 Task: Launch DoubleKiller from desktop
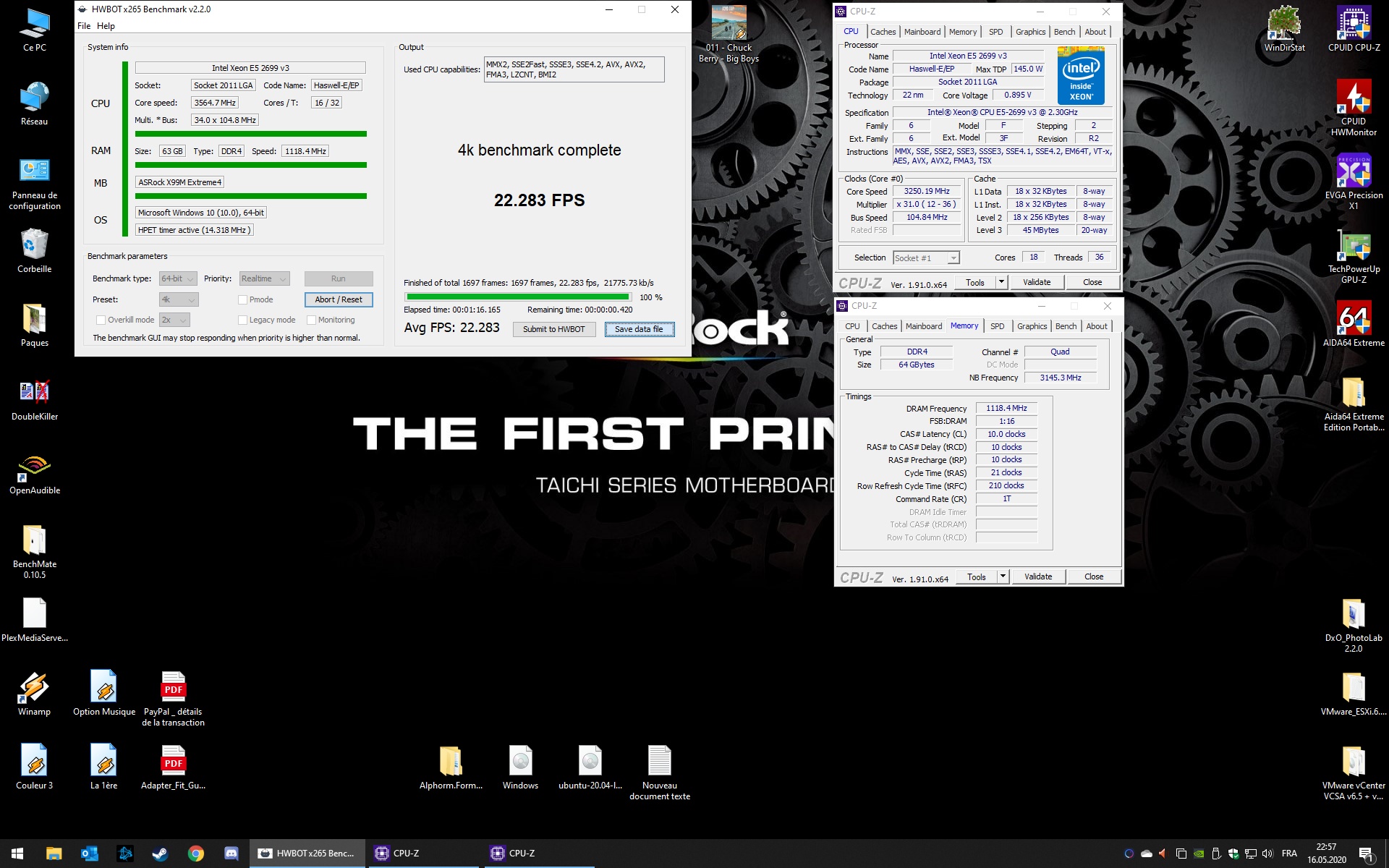point(34,399)
